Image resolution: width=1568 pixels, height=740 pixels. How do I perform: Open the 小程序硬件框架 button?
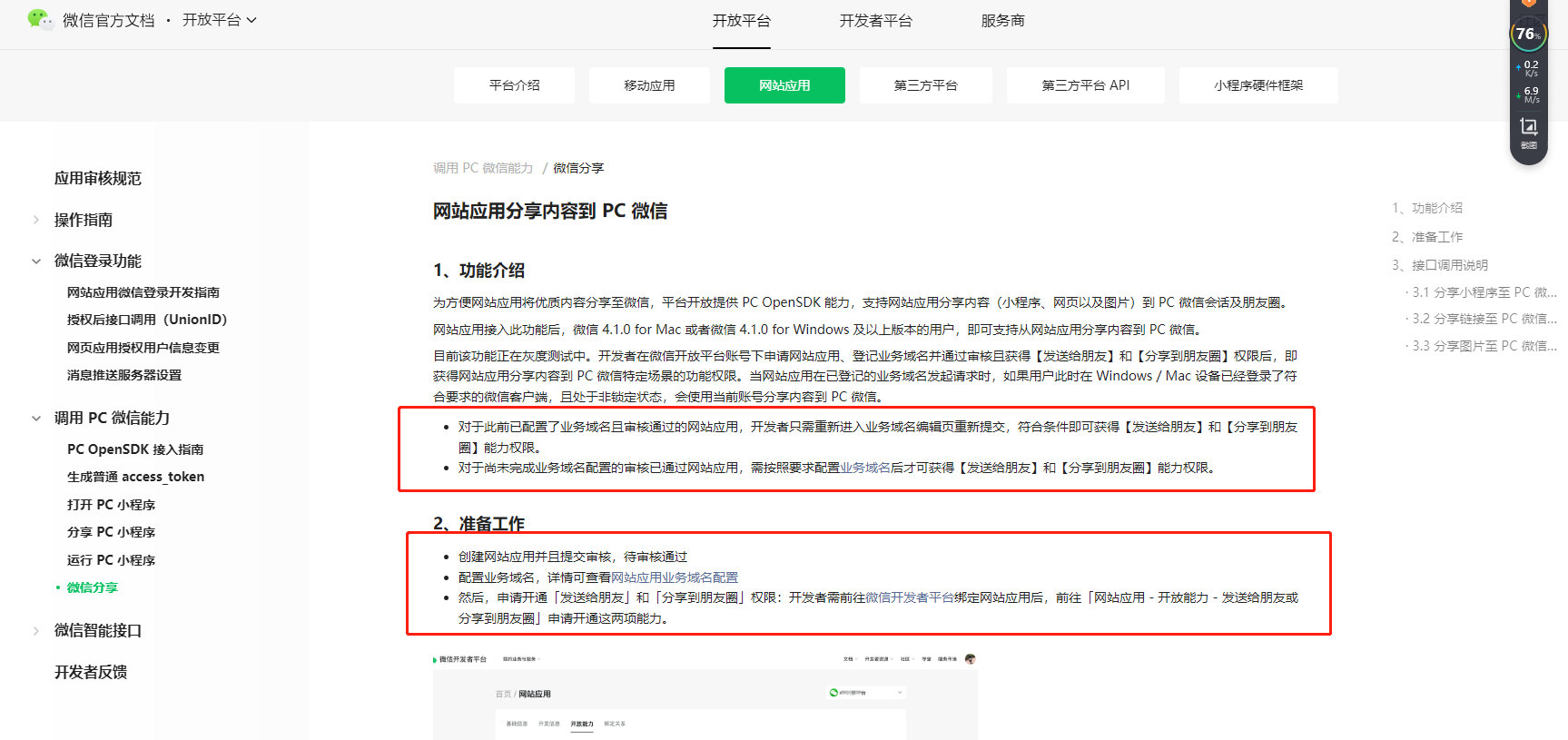[1257, 85]
